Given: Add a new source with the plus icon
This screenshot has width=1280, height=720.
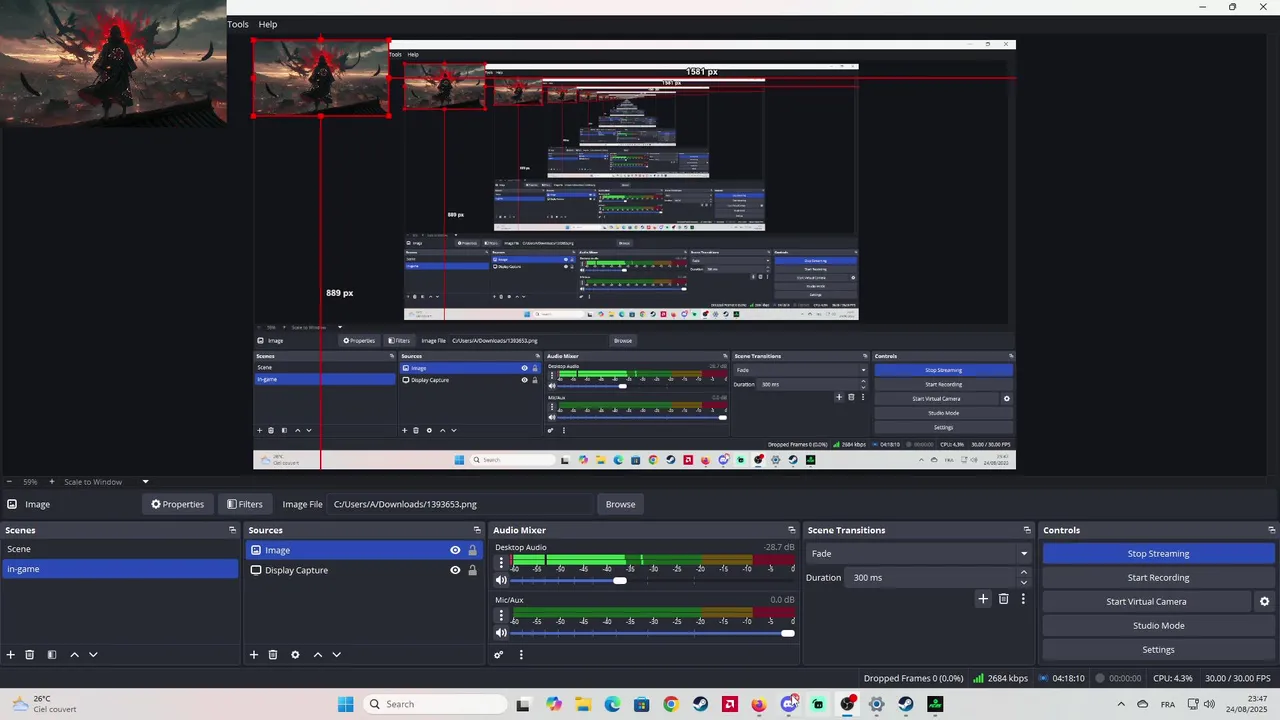Looking at the screenshot, I should (254, 655).
